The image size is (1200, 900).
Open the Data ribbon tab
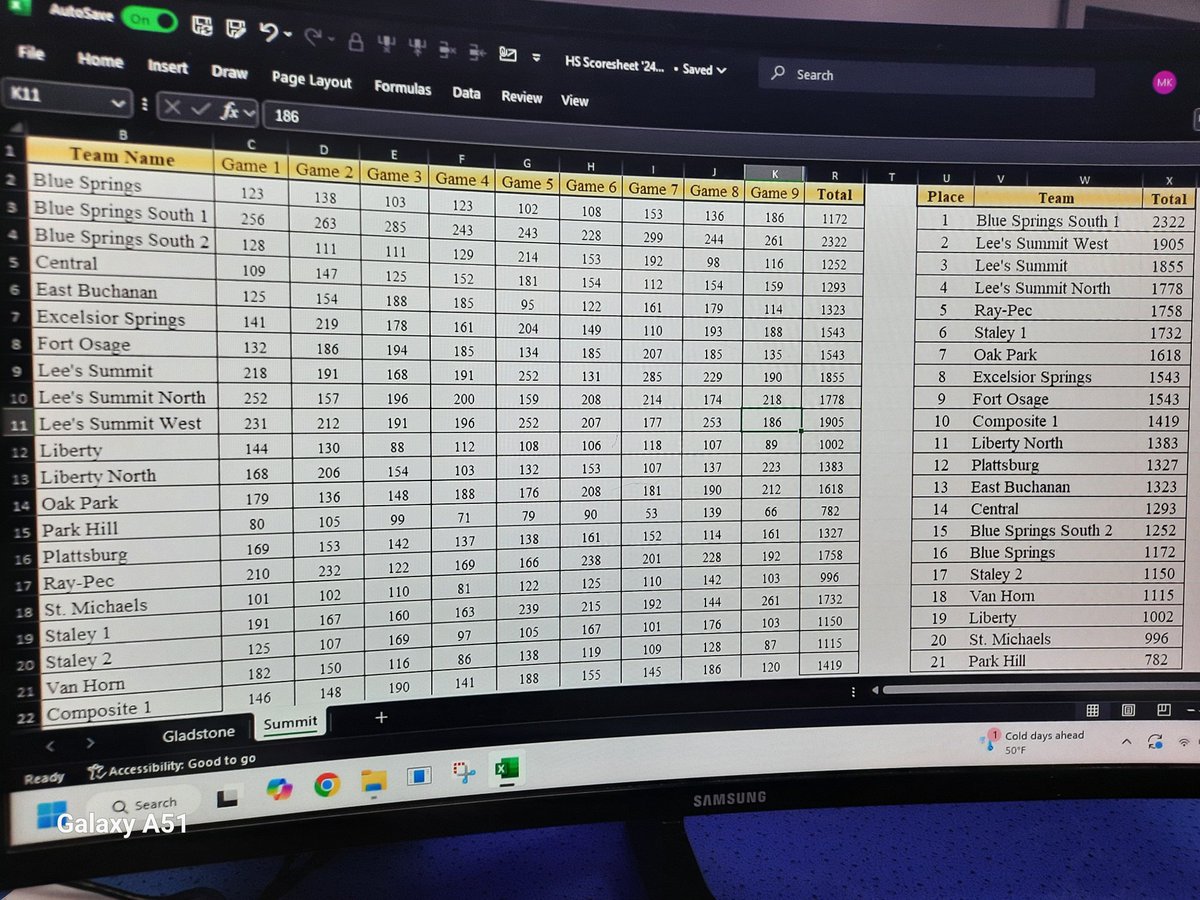[x=466, y=92]
